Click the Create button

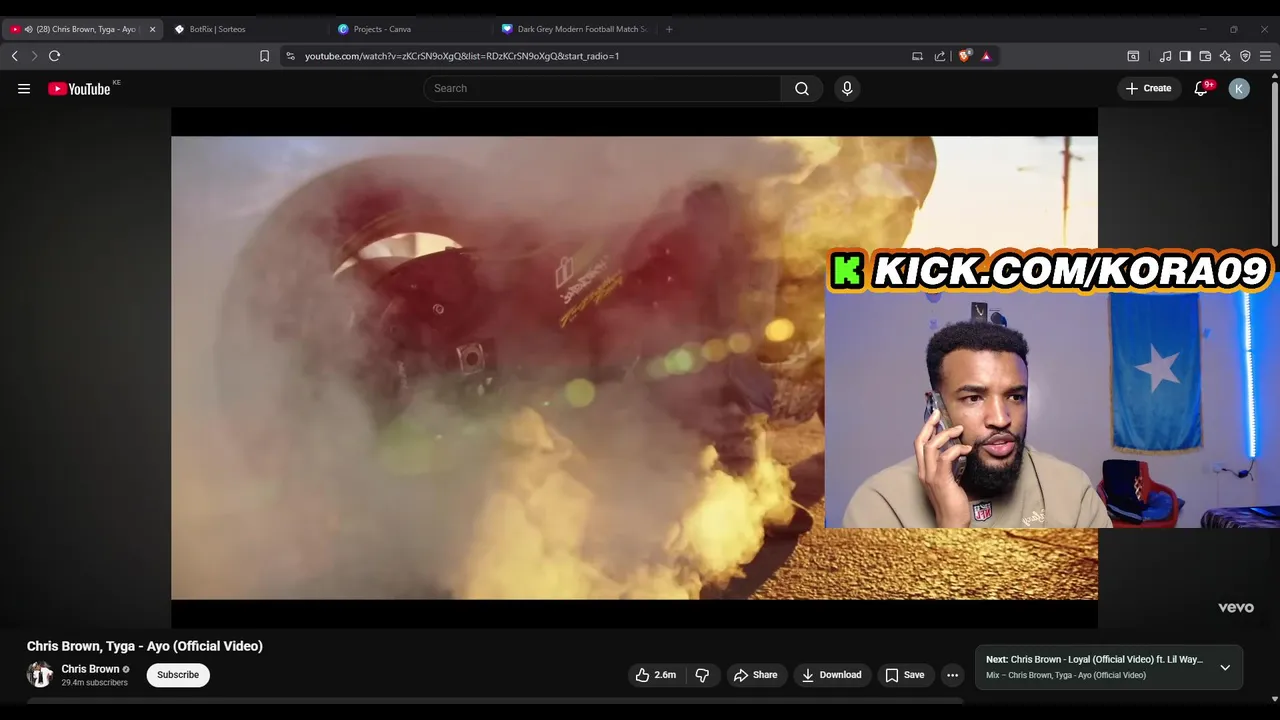[1148, 88]
